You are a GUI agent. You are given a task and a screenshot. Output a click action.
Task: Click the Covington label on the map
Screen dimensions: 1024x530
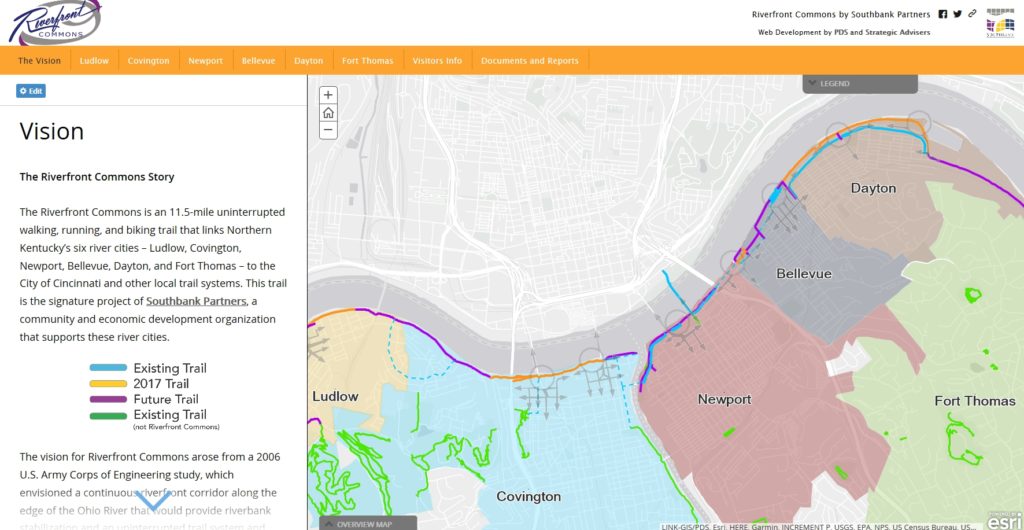528,497
